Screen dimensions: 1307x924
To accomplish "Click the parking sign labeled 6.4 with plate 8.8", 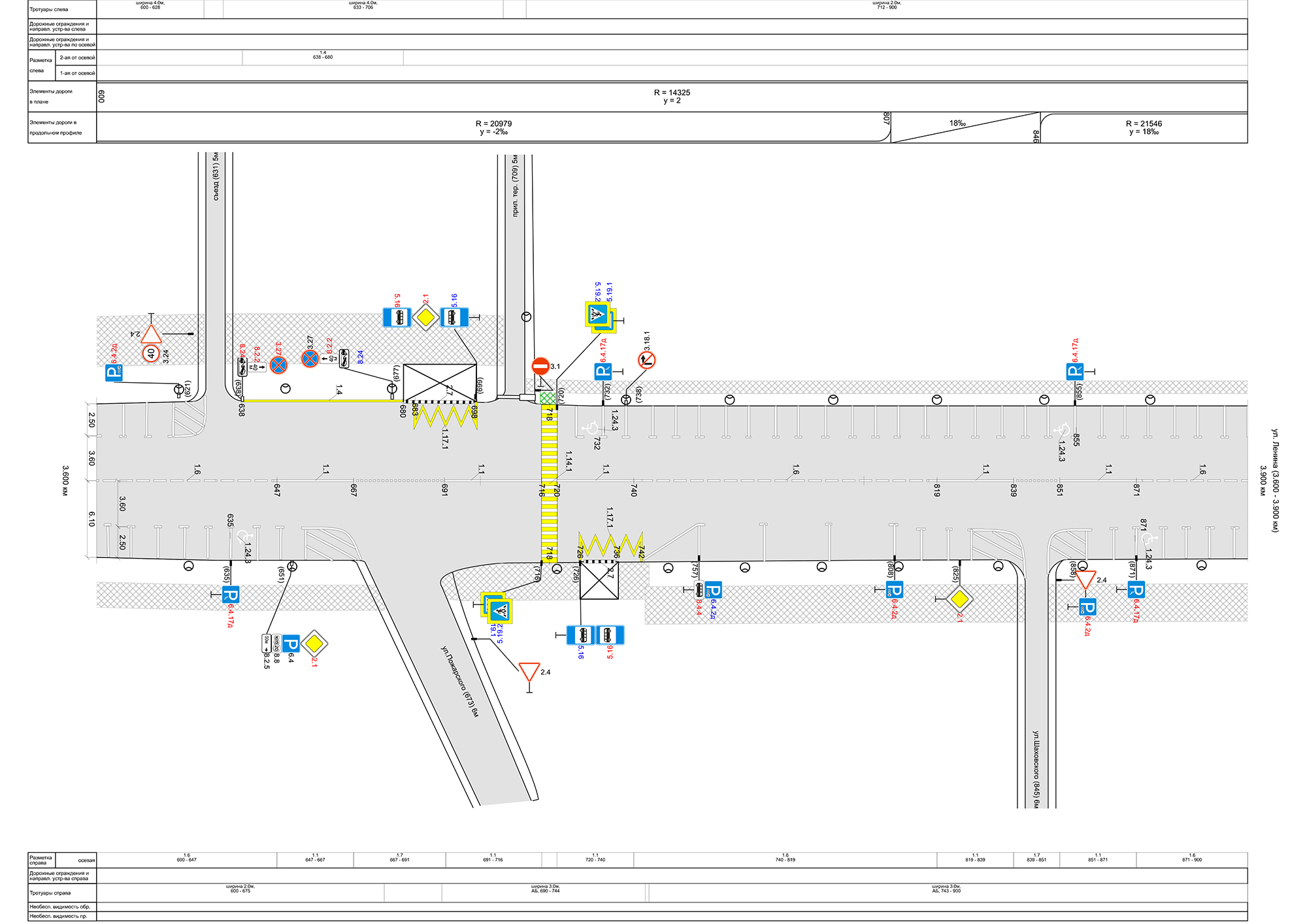I will pyautogui.click(x=291, y=644).
